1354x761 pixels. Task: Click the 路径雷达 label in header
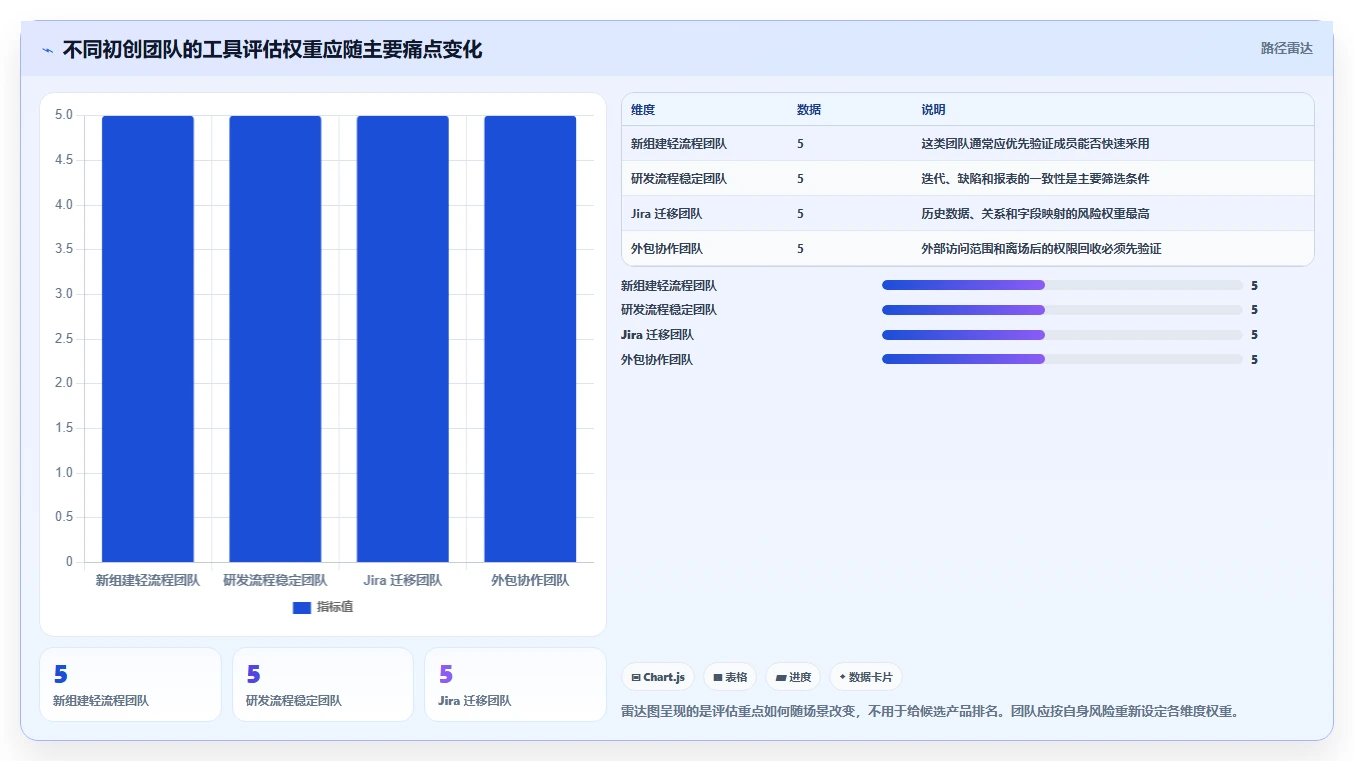[x=1286, y=48]
